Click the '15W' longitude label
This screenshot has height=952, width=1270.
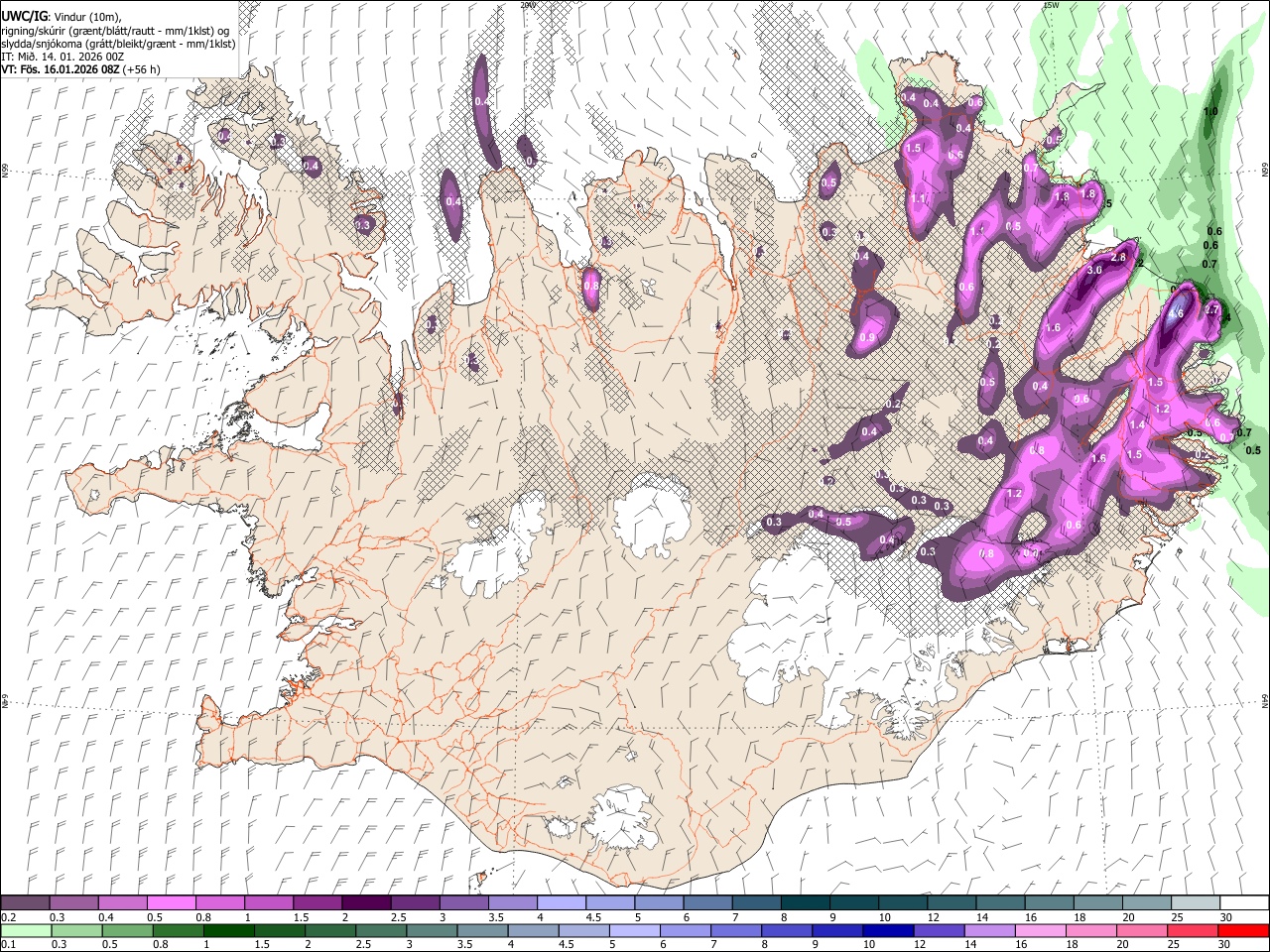tap(1052, 5)
